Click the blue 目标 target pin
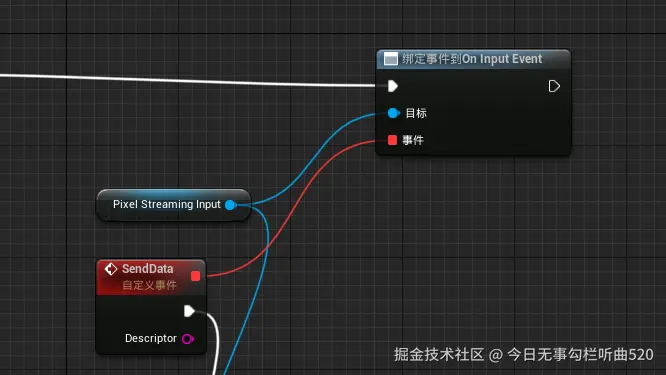This screenshot has width=666, height=375. tap(393, 113)
